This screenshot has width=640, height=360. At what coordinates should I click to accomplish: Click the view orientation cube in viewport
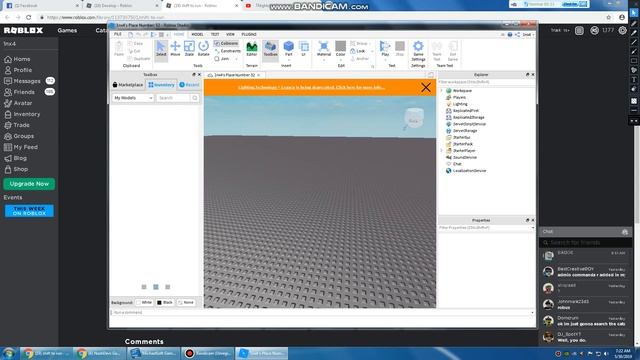click(413, 119)
